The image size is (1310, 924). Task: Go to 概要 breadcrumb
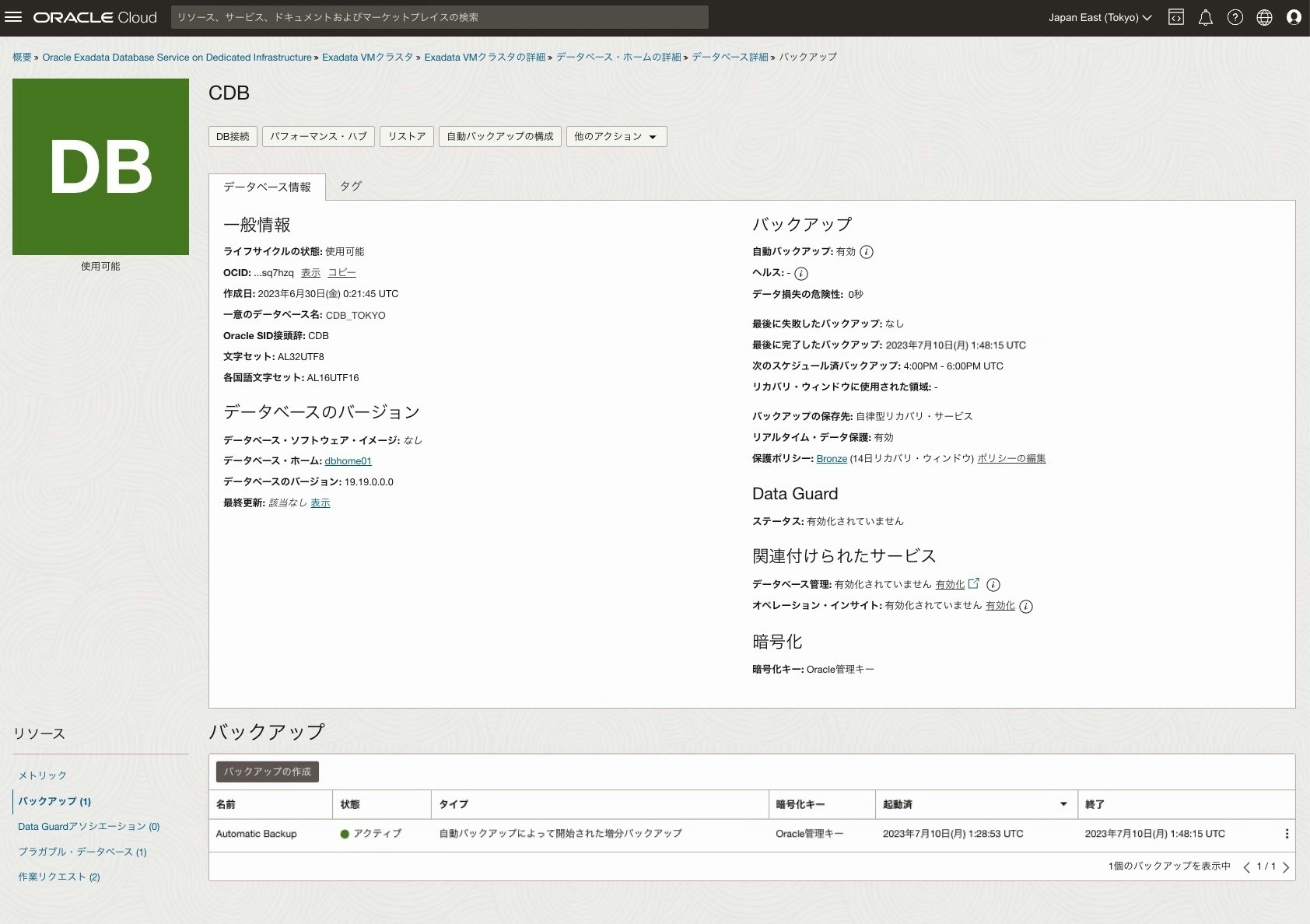22,57
